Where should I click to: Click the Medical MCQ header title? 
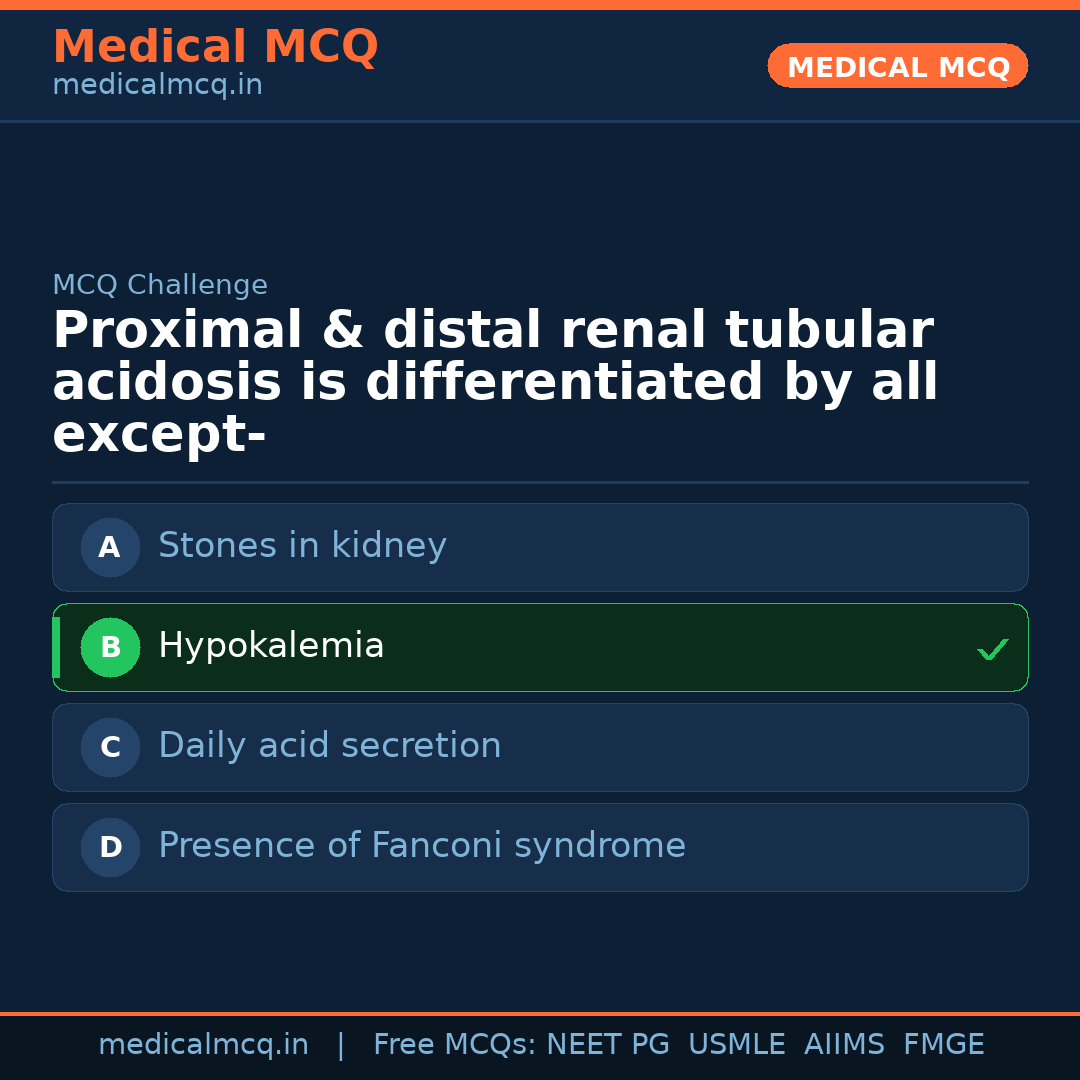tap(215, 47)
